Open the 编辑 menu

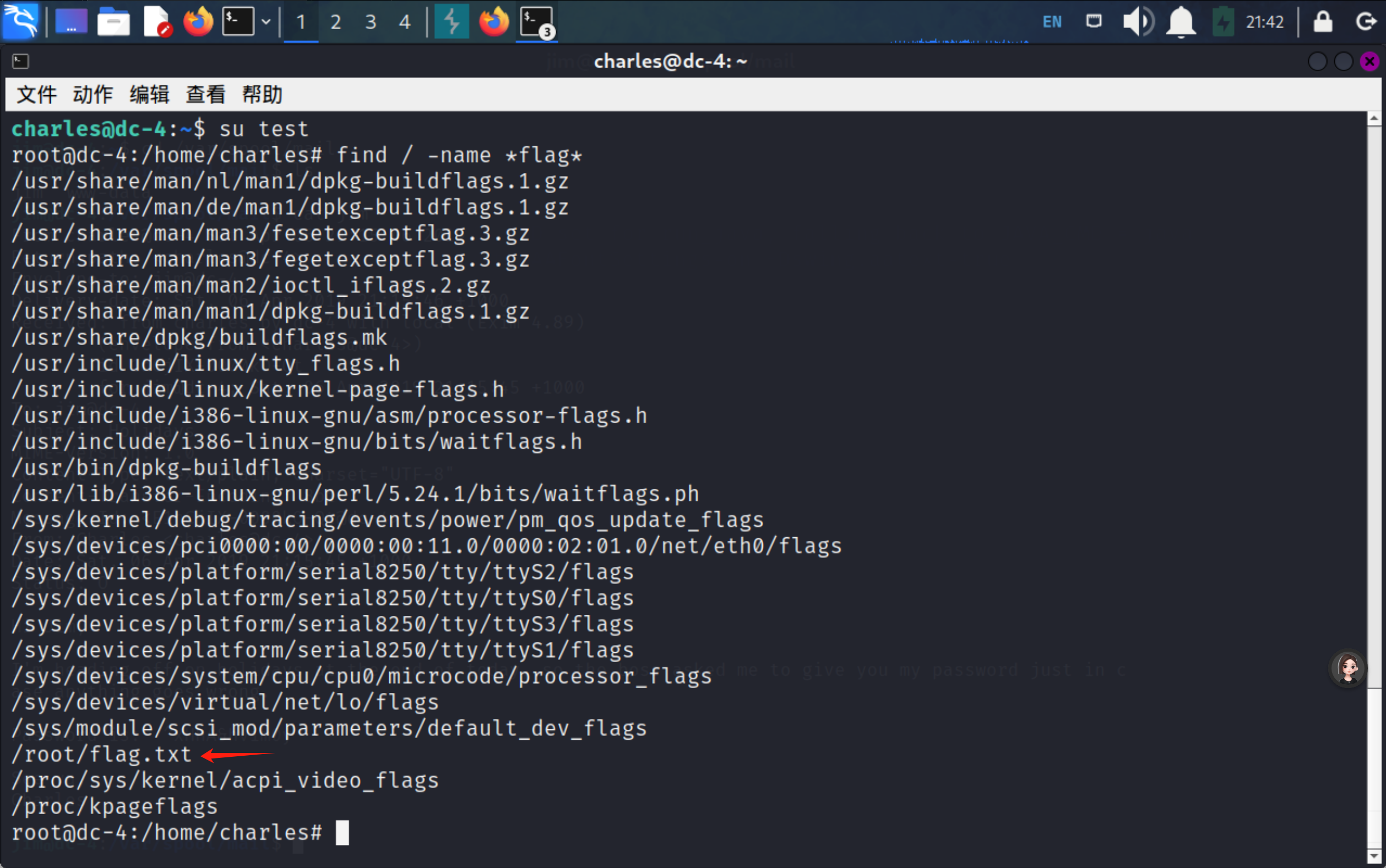click(149, 94)
